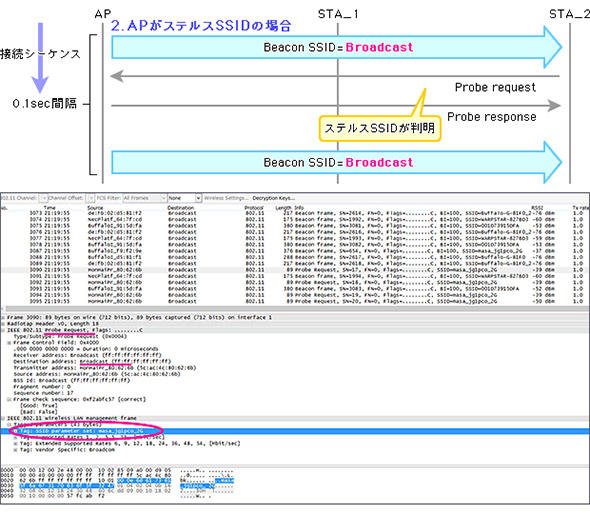Select the Destination address Broadcast line
The image size is (590, 514).
92,361
